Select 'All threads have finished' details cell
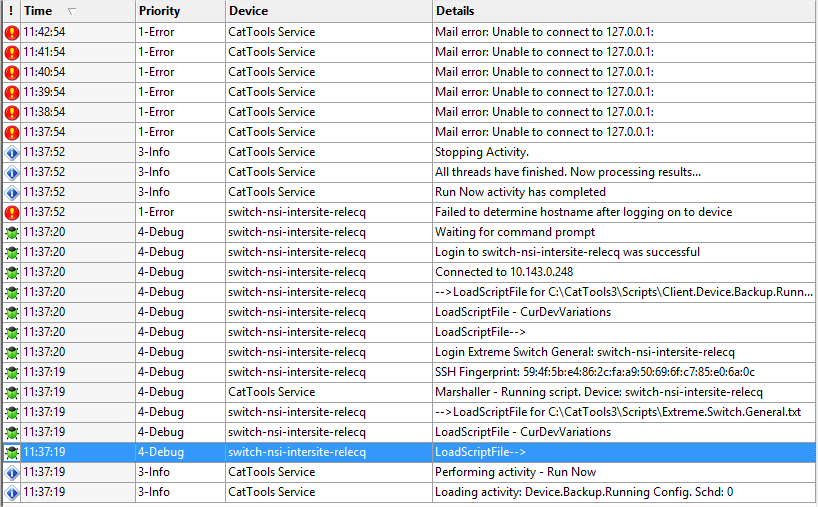Viewport: 818px width, 507px height. (624, 172)
